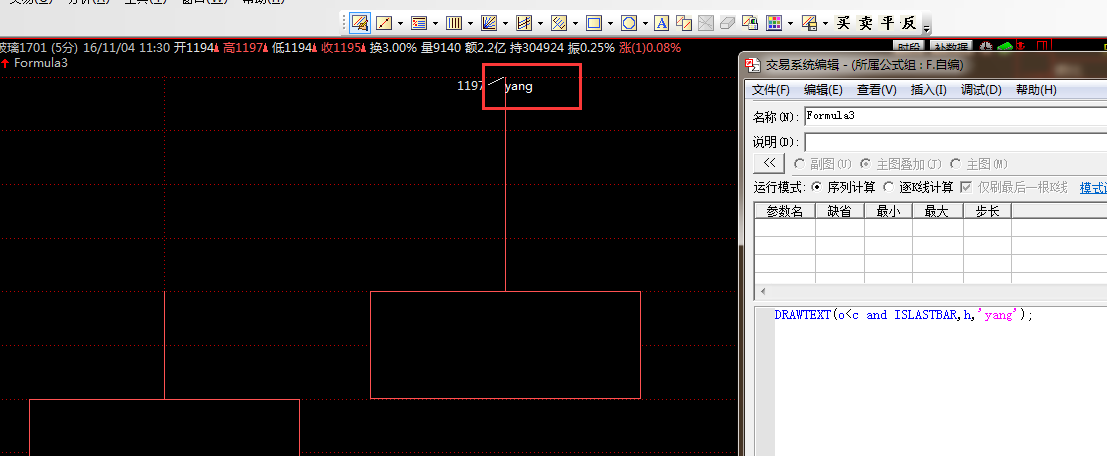Expand the line tool dropdown arrow

pyautogui.click(x=400, y=22)
